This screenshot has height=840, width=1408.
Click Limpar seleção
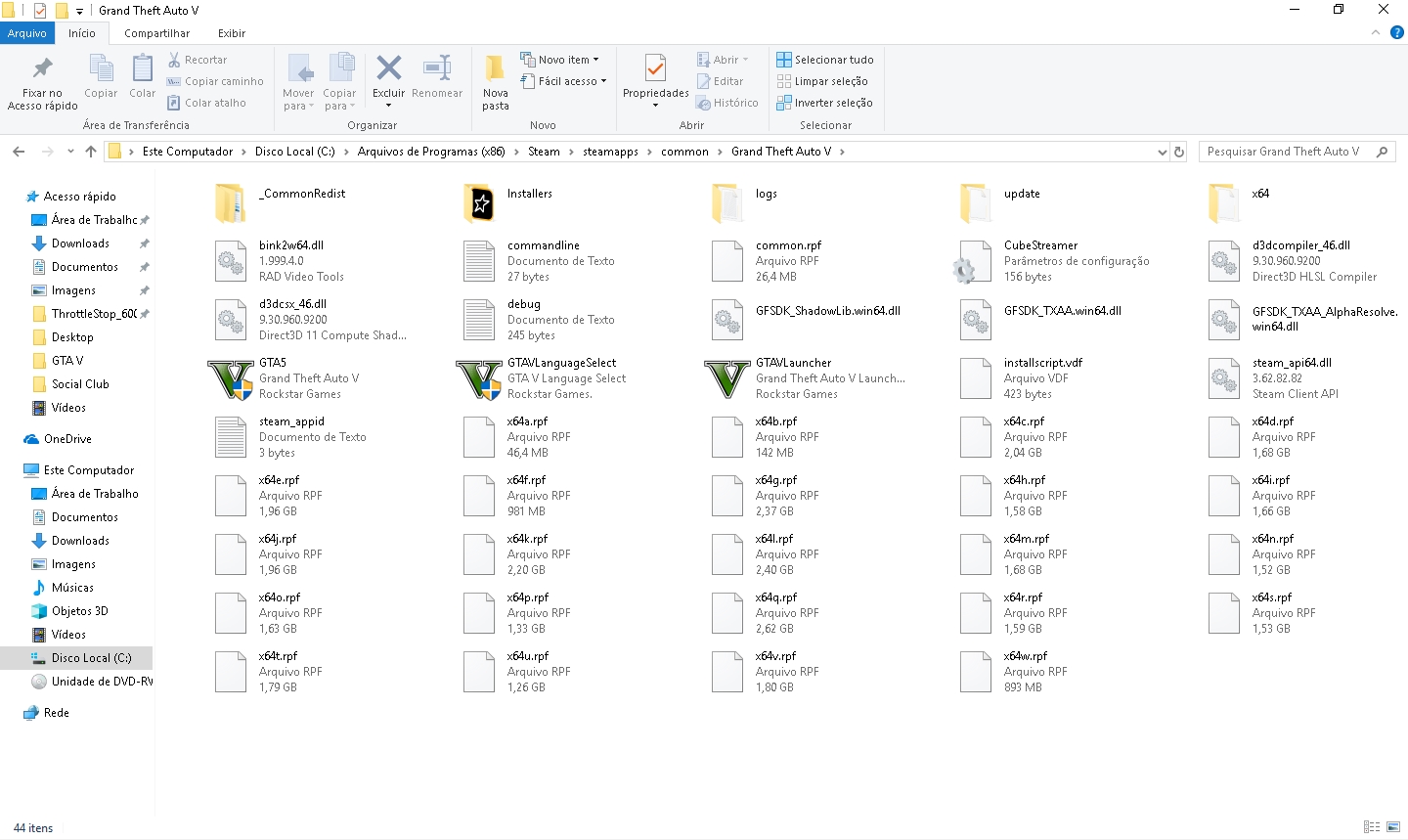(x=822, y=81)
